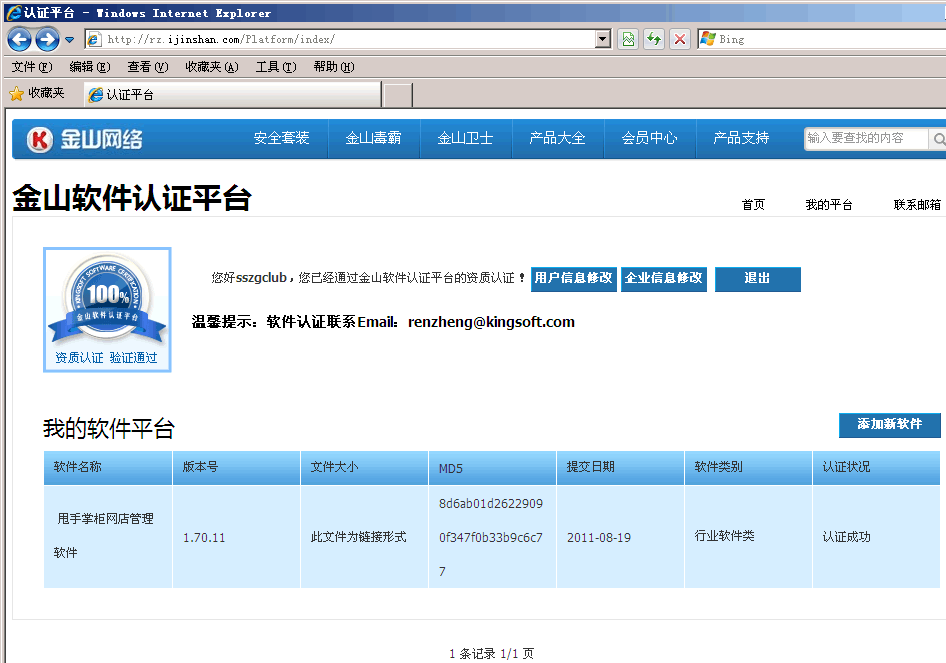This screenshot has height=663, width=946.
Task: Click the MD5 column header
Action: tap(492, 468)
